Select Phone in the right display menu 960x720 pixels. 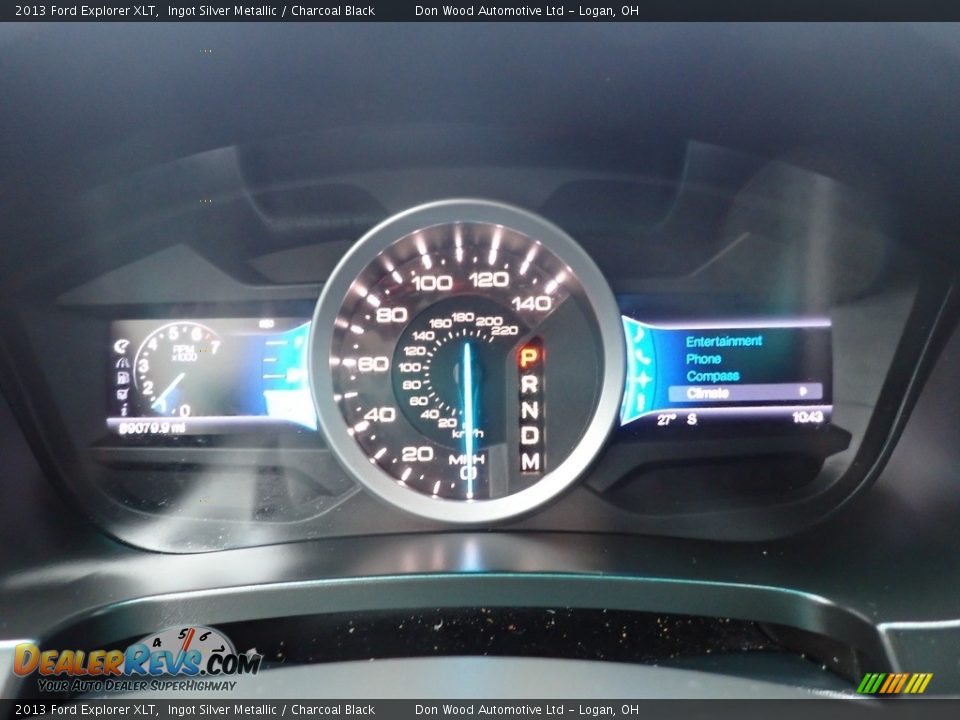[x=703, y=359]
